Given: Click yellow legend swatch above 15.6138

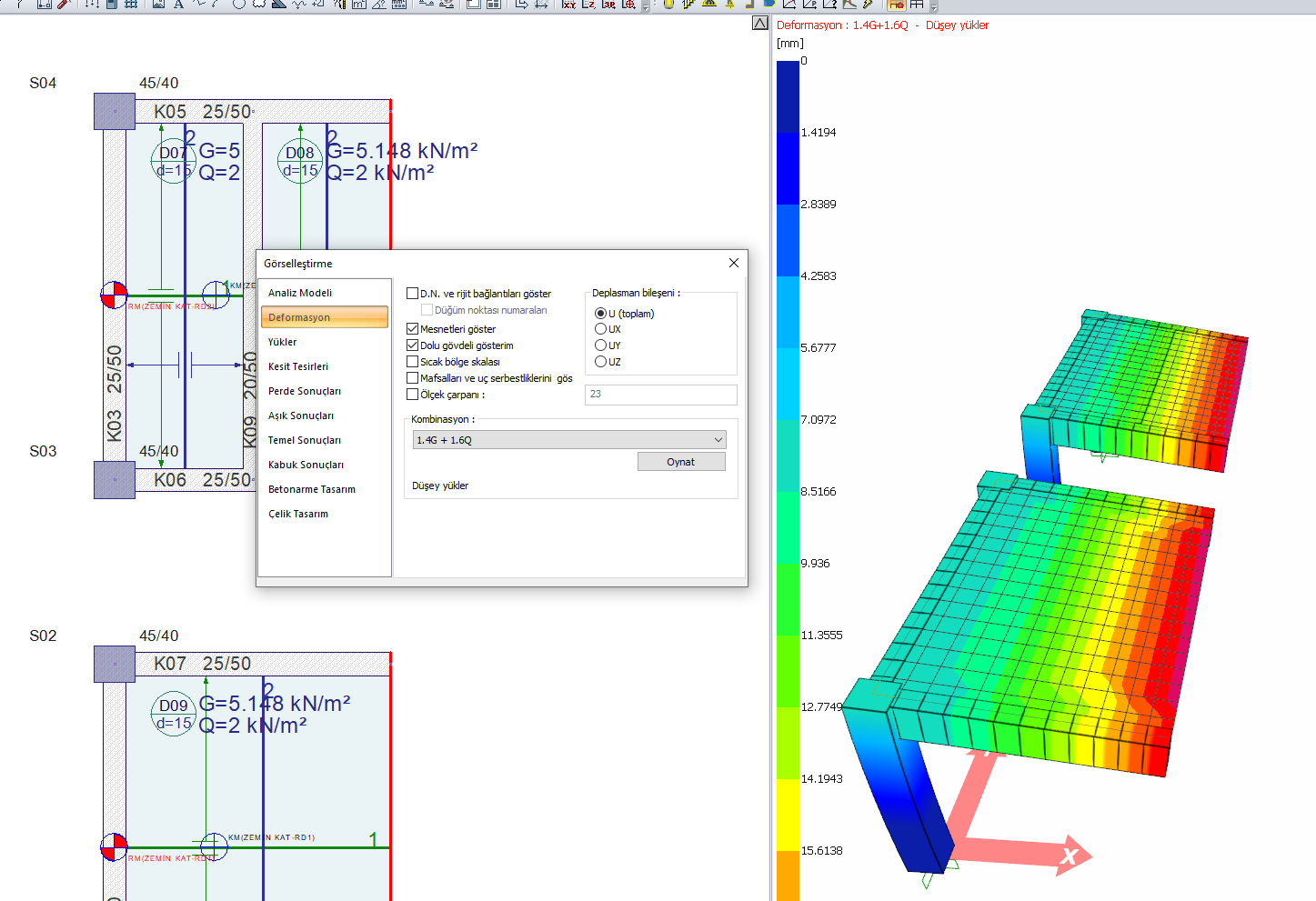Looking at the screenshot, I should tap(788, 815).
